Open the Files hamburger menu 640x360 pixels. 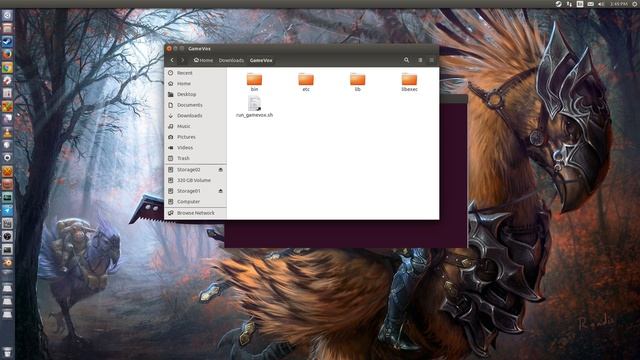(x=431, y=60)
